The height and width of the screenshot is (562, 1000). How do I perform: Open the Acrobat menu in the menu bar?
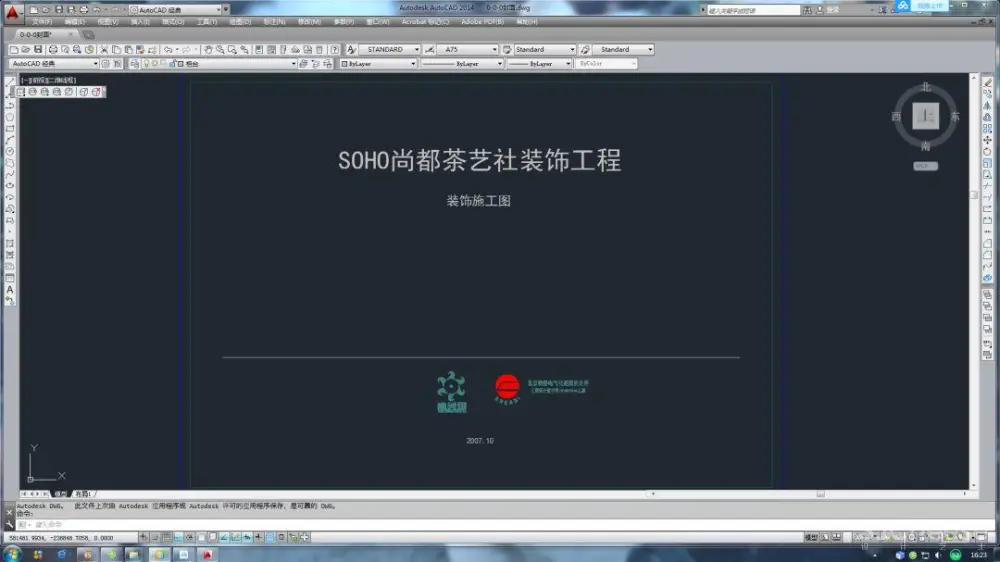click(425, 21)
